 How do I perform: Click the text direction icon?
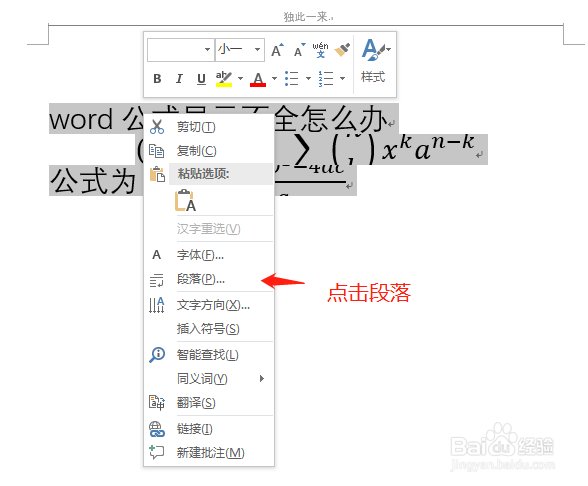pyautogui.click(x=156, y=305)
